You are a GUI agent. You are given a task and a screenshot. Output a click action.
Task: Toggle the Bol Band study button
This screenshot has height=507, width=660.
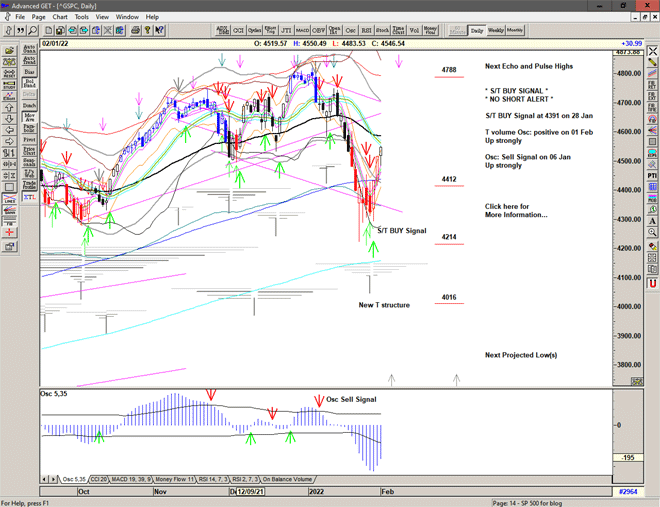(29, 84)
